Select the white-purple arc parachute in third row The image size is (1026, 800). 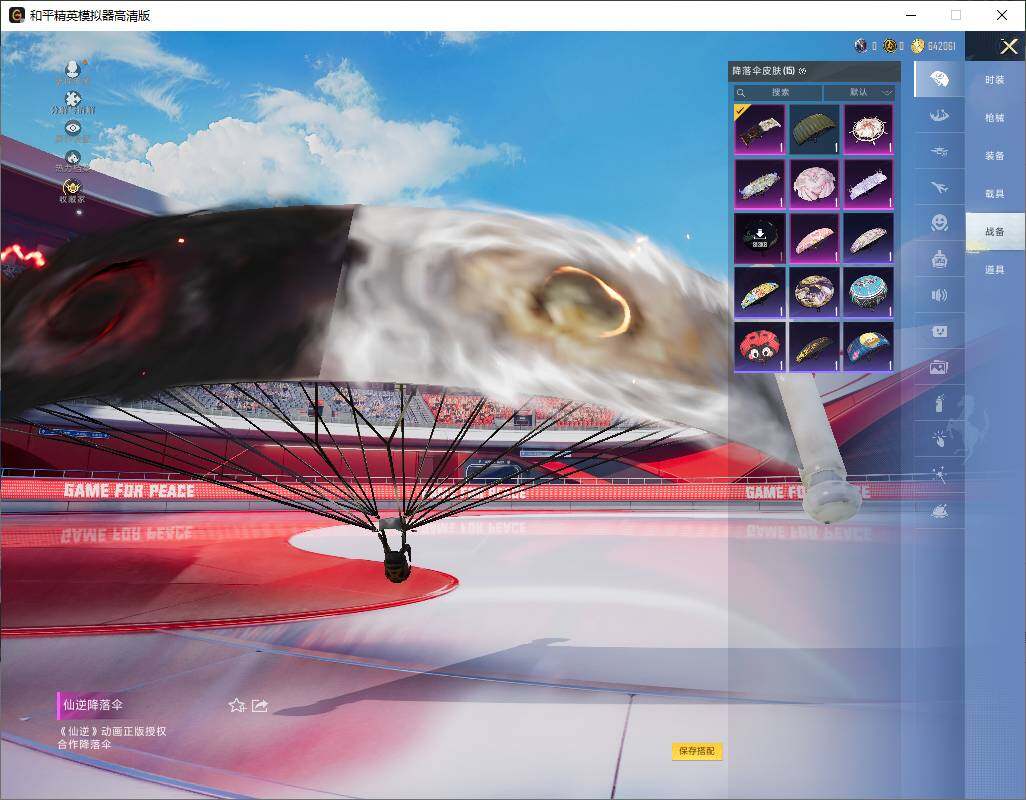pyautogui.click(x=868, y=238)
